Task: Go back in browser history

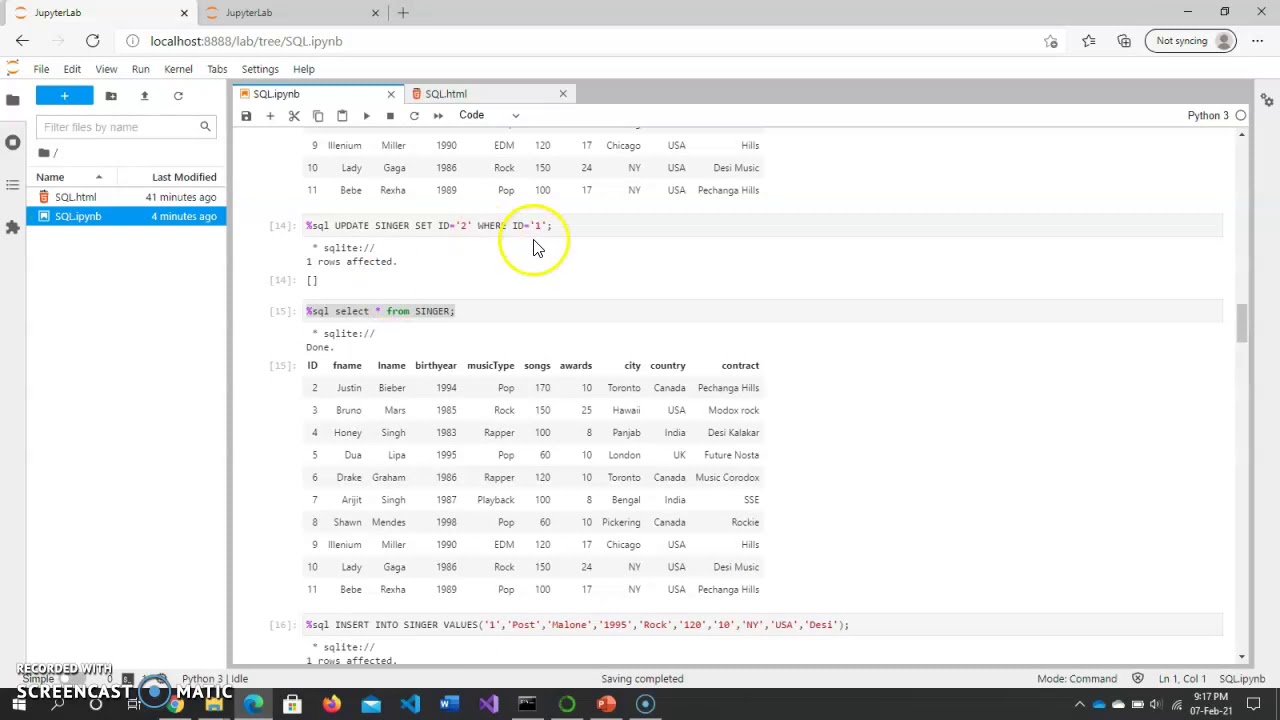Action: click(x=22, y=41)
